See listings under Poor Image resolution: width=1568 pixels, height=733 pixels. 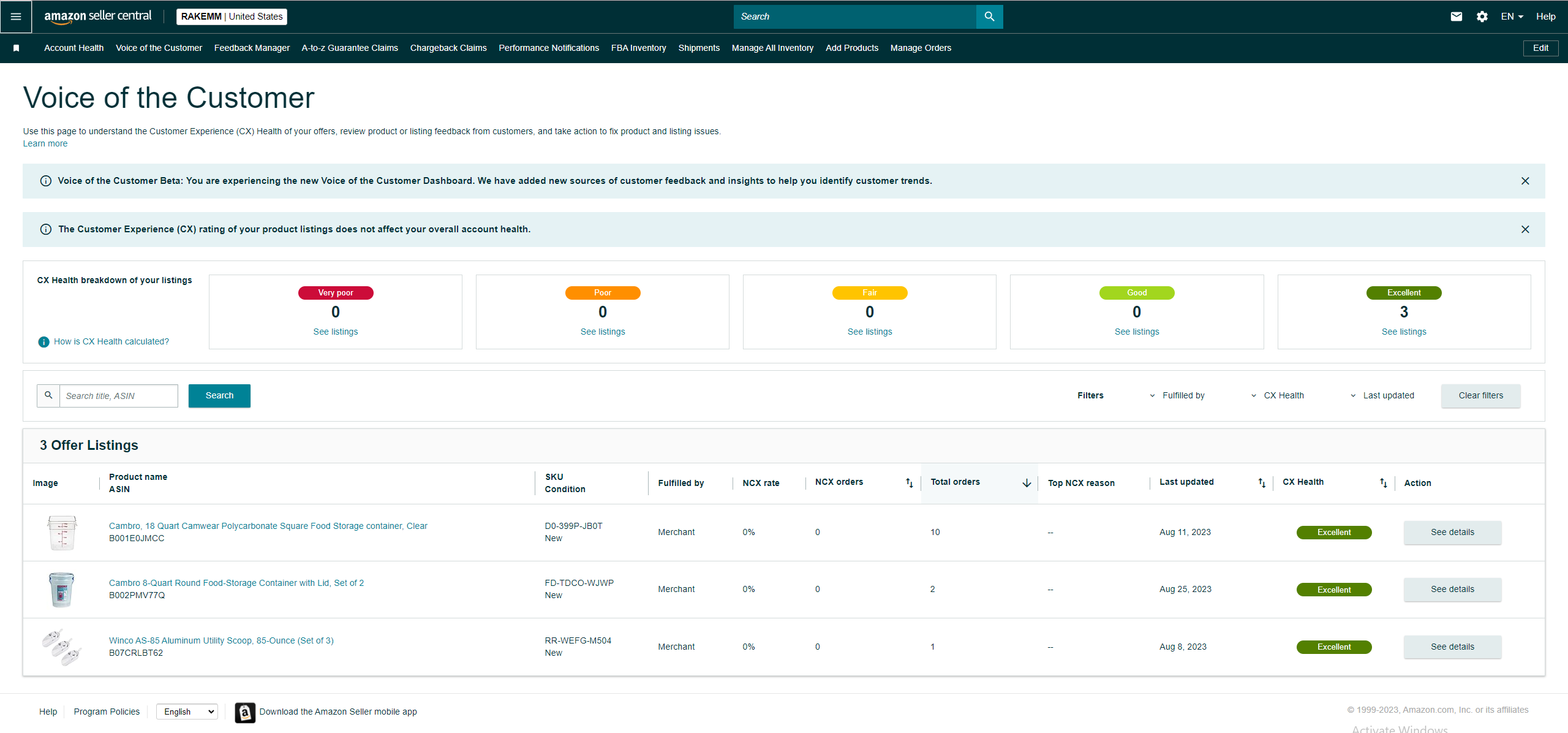[603, 332]
